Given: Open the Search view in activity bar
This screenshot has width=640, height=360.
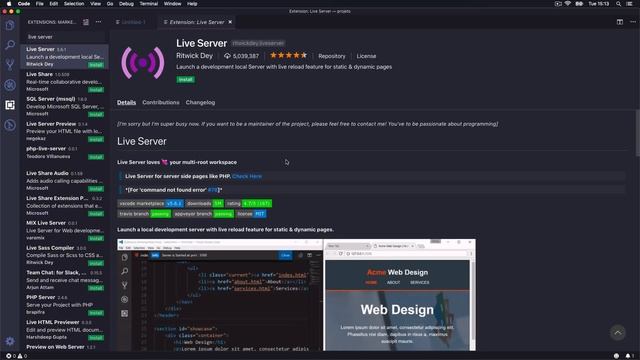Looking at the screenshot, I should coord(10,45).
